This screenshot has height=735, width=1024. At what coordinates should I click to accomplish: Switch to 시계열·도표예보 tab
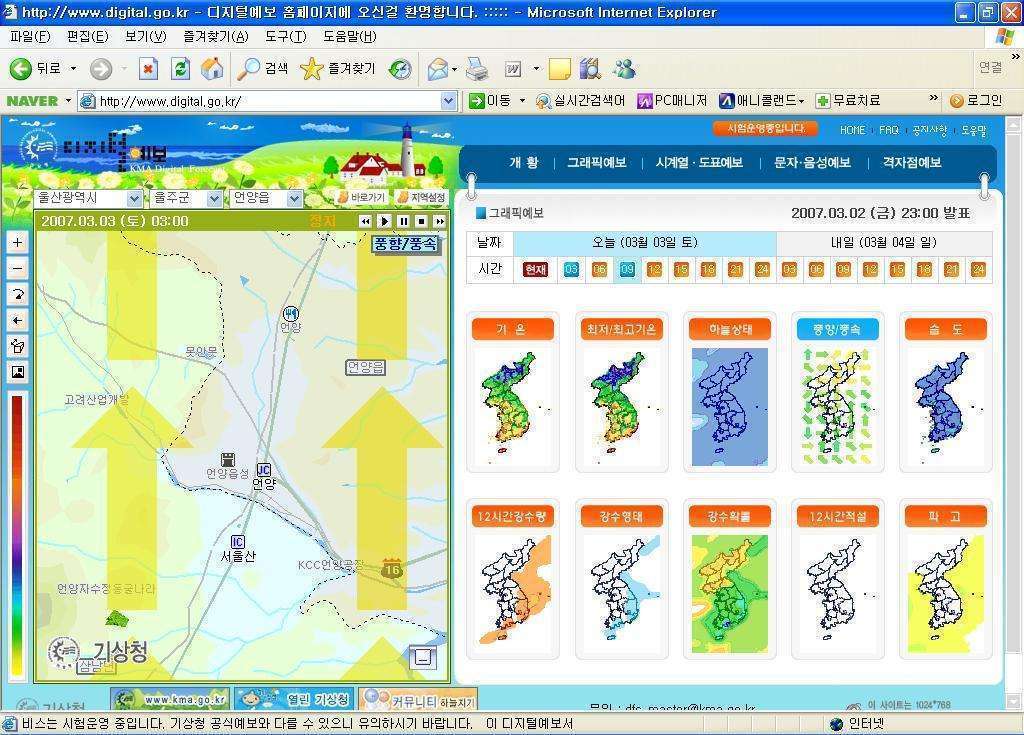(x=699, y=163)
